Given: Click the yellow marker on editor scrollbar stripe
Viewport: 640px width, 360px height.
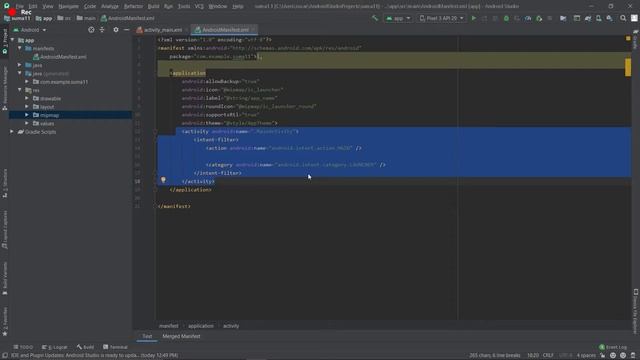Looking at the screenshot, I should pos(628,67).
